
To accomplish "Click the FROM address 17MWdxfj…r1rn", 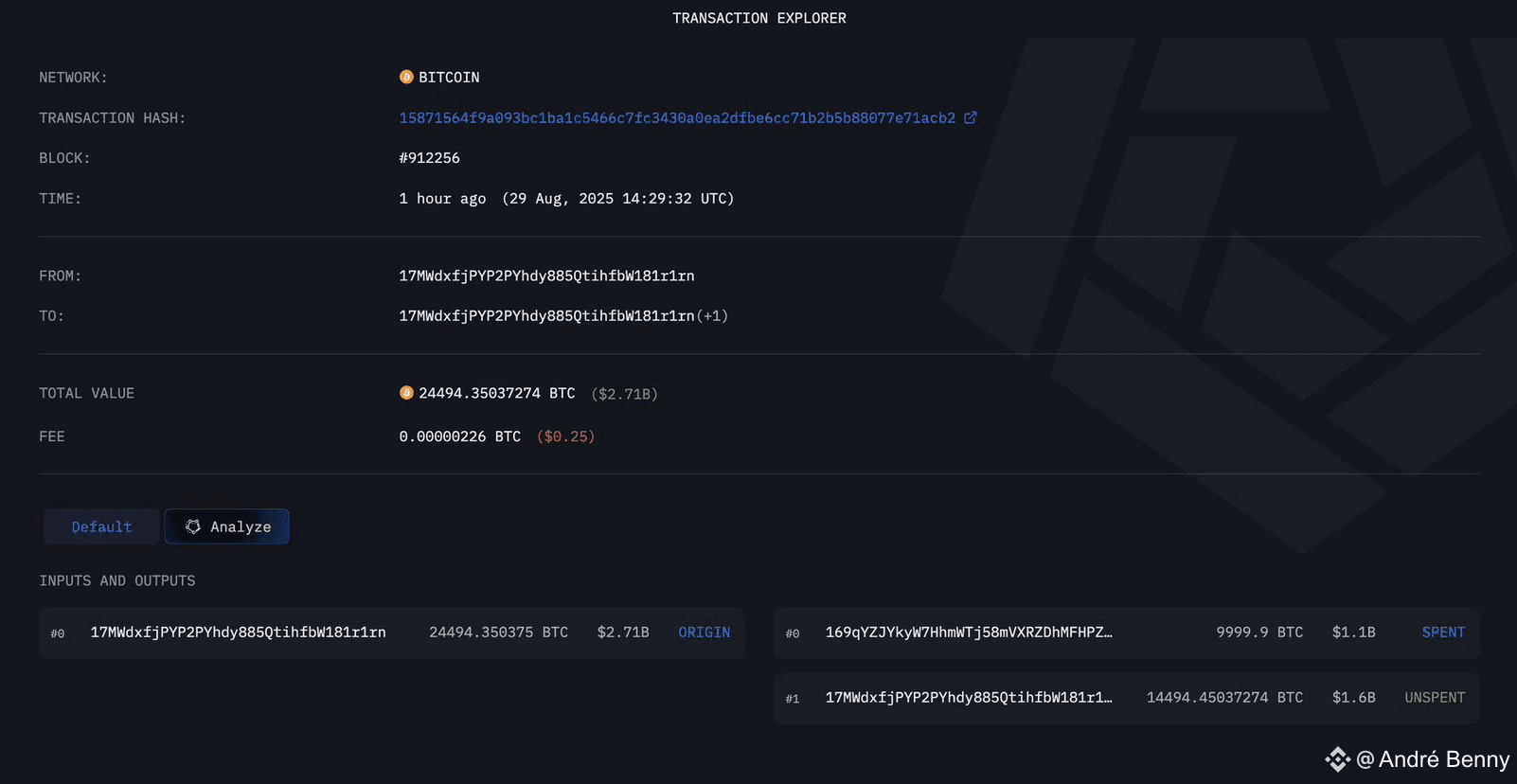I will point(546,276).
